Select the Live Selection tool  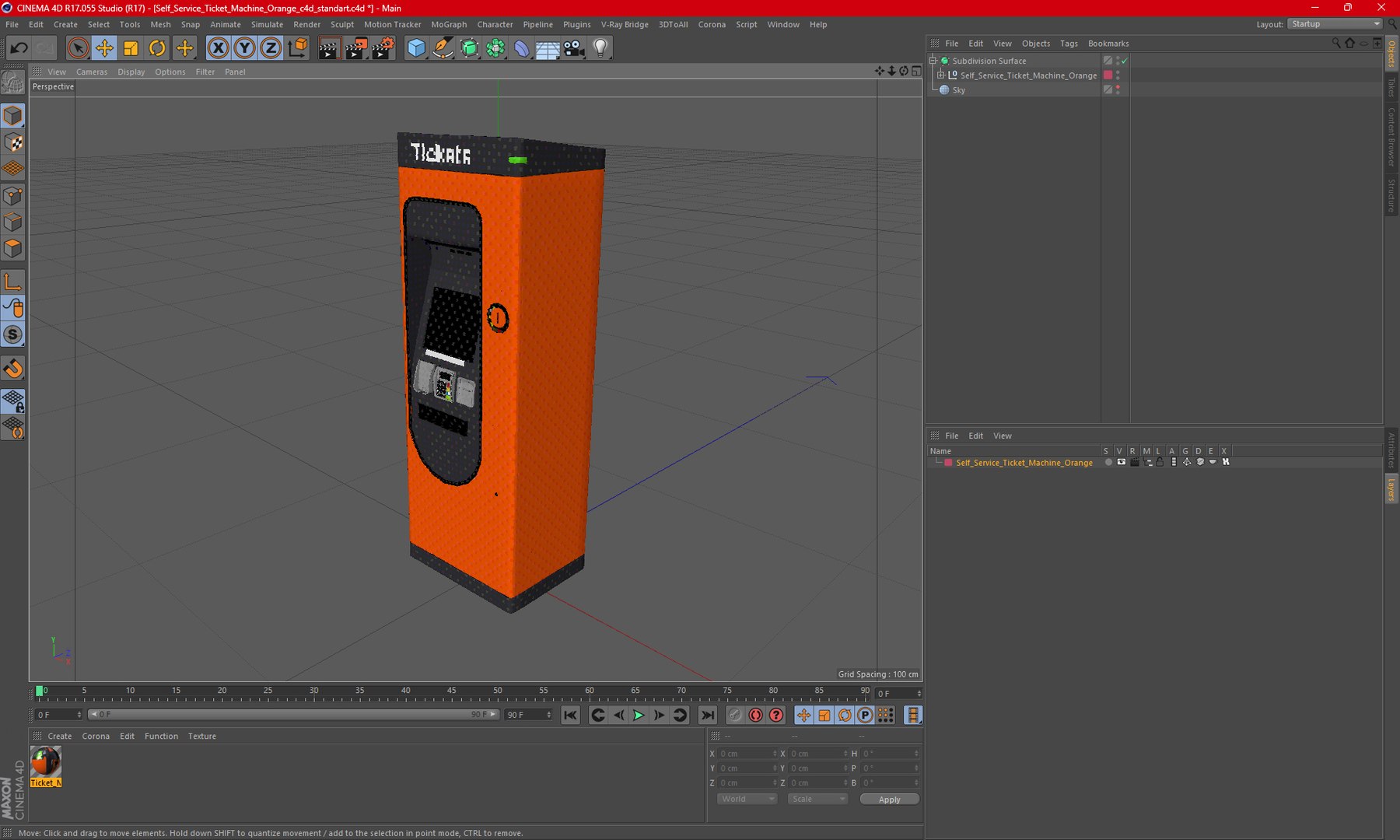[x=77, y=48]
